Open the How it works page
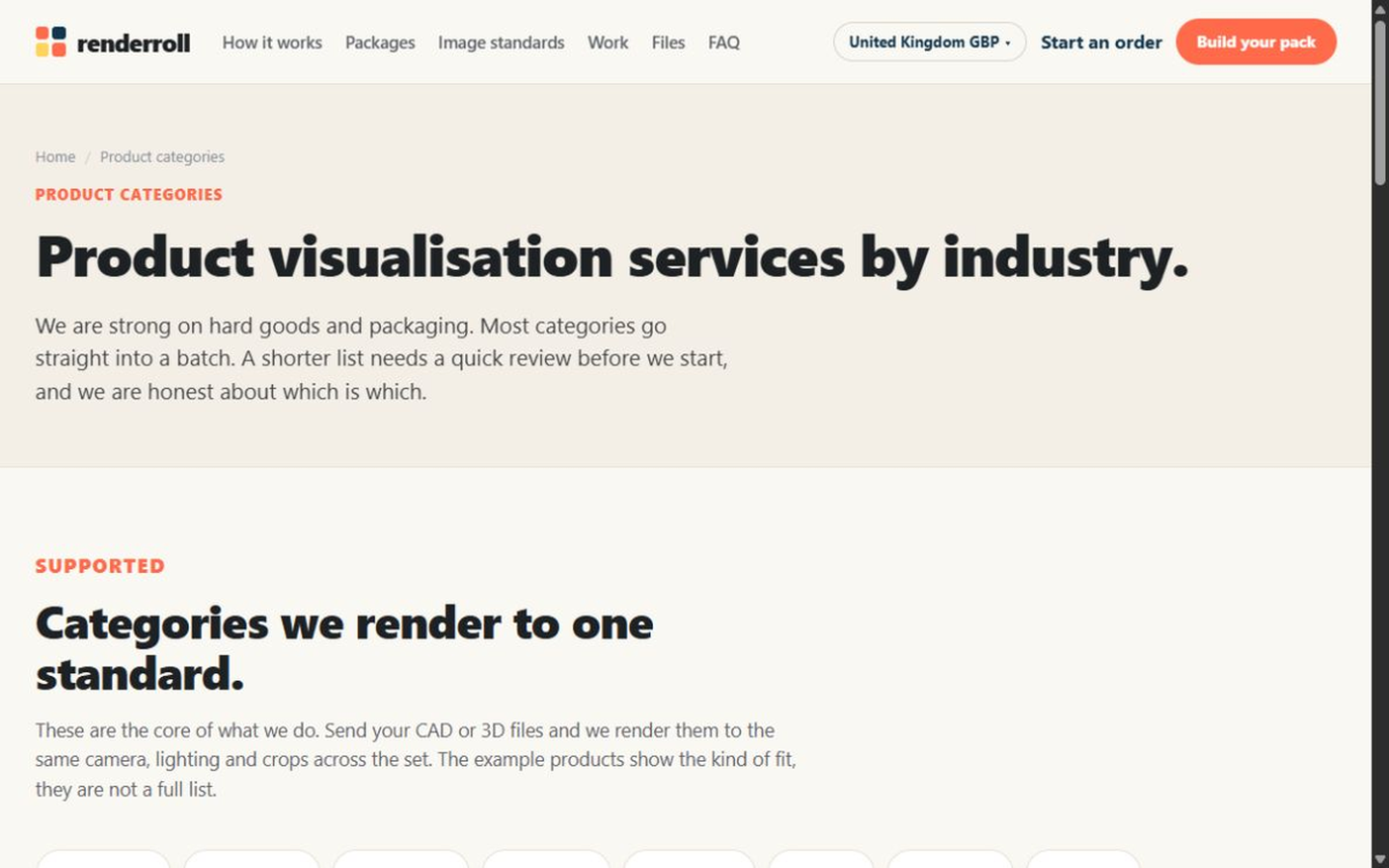Image resolution: width=1389 pixels, height=868 pixels. [272, 42]
